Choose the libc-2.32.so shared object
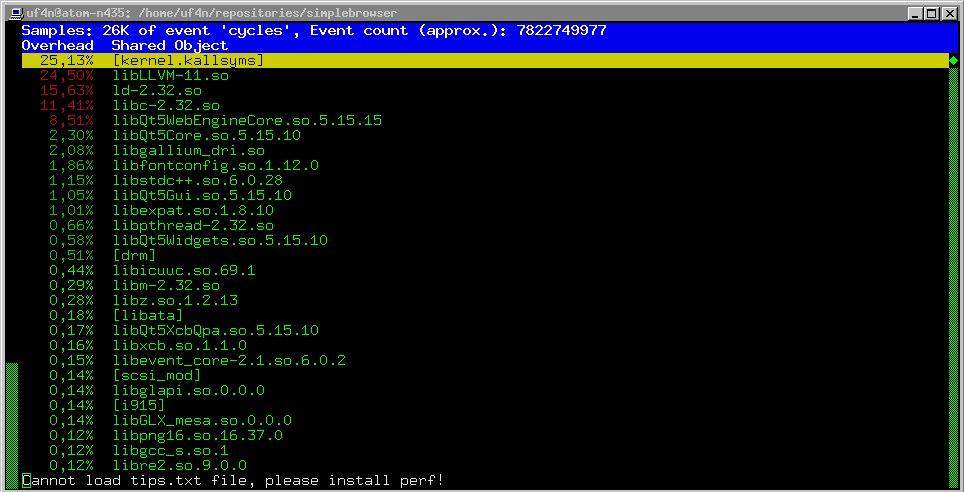 pos(166,106)
